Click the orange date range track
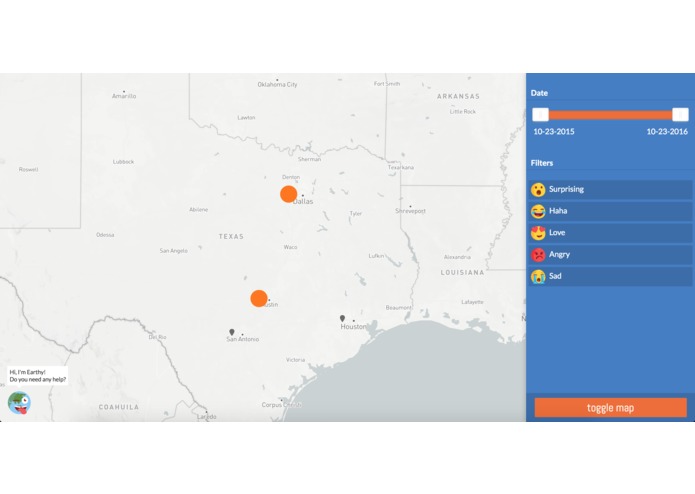695x494 pixels. point(610,115)
